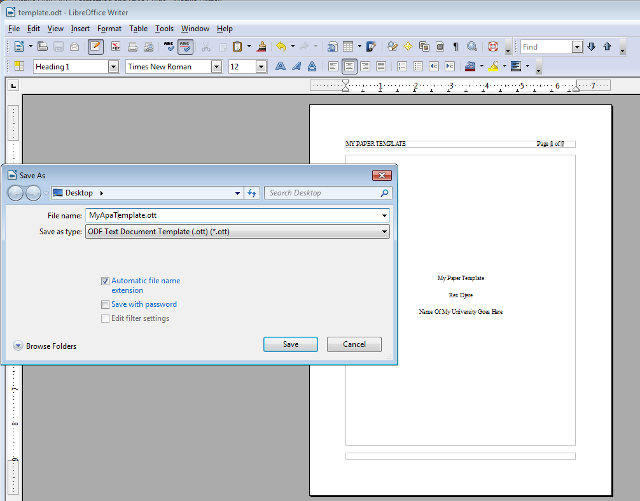Expand the Heading 1 paragraph style dropdown
The image size is (640, 501).
[x=112, y=66]
